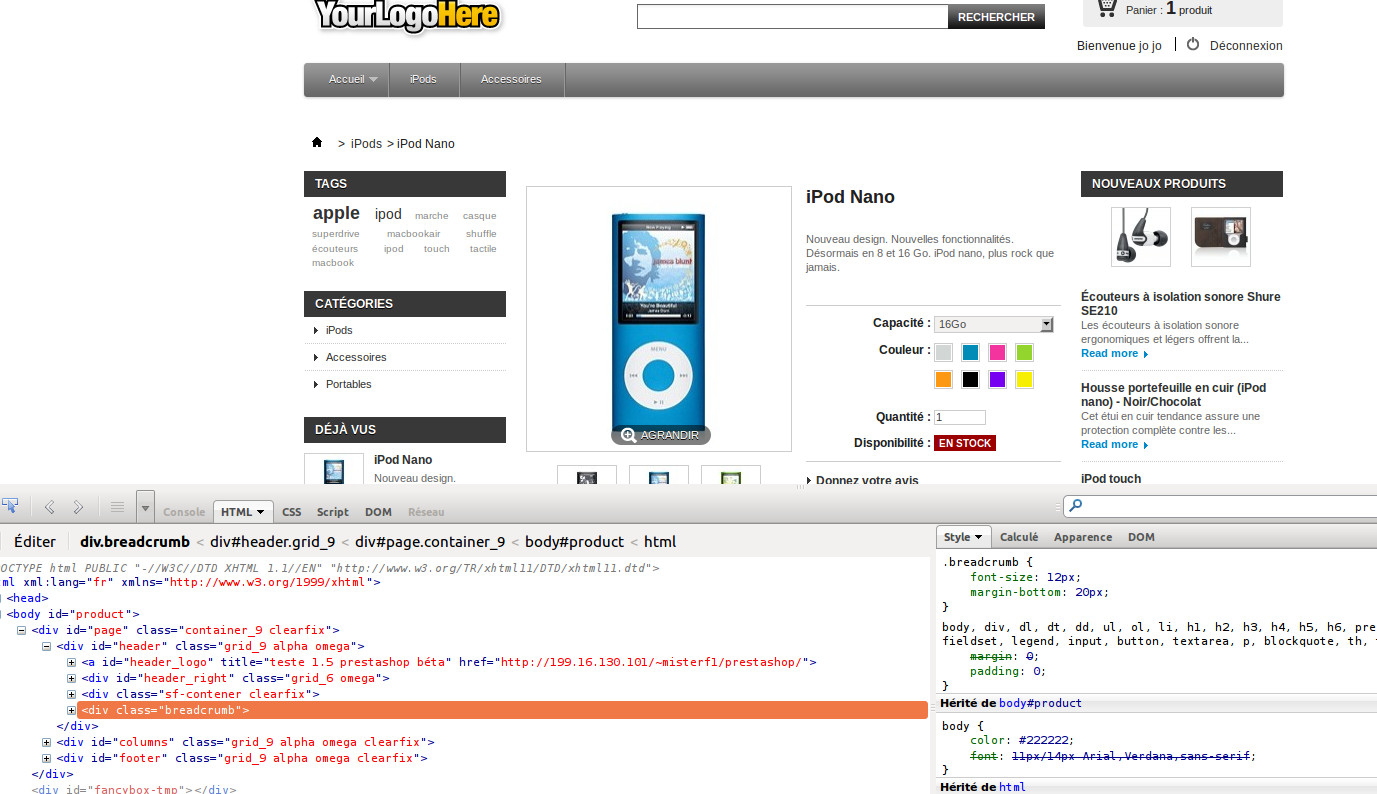Image resolution: width=1377 pixels, height=794 pixels.
Task: Expand the div id="columns" node
Action: click(47, 742)
